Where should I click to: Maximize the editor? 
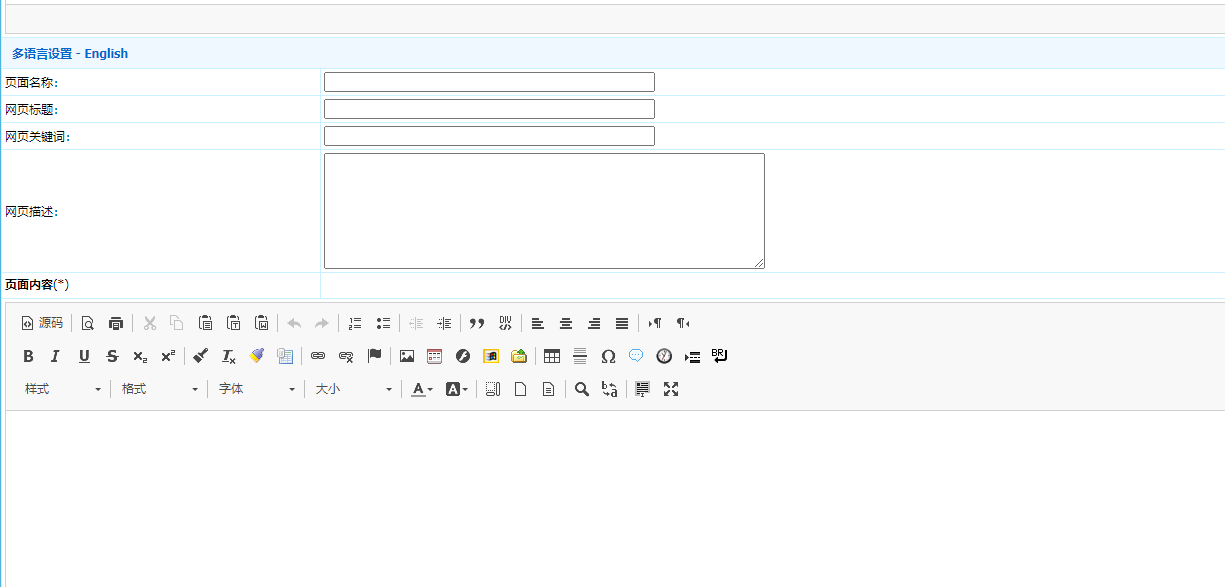tap(671, 389)
